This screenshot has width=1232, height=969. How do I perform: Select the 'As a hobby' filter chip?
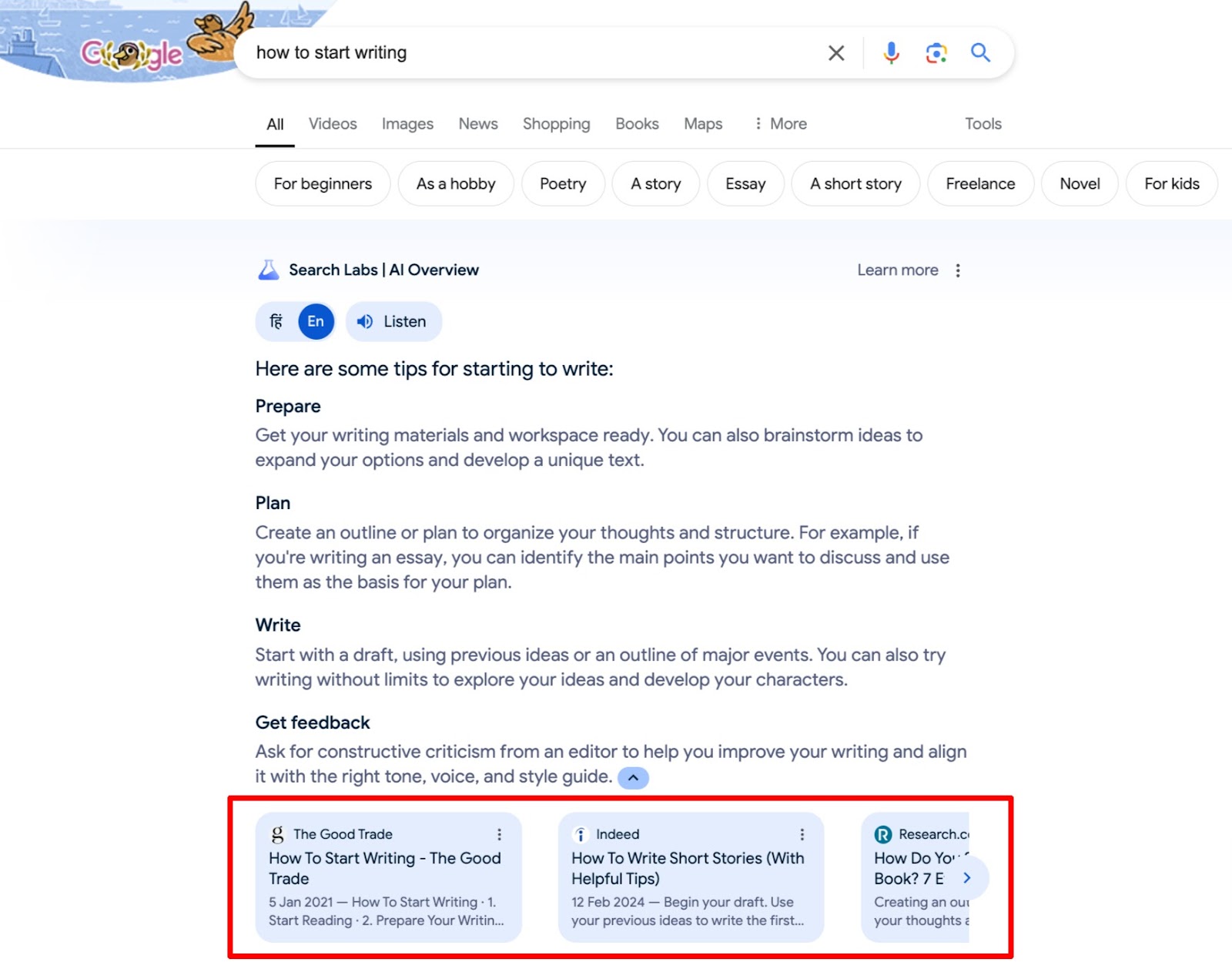[x=456, y=184]
